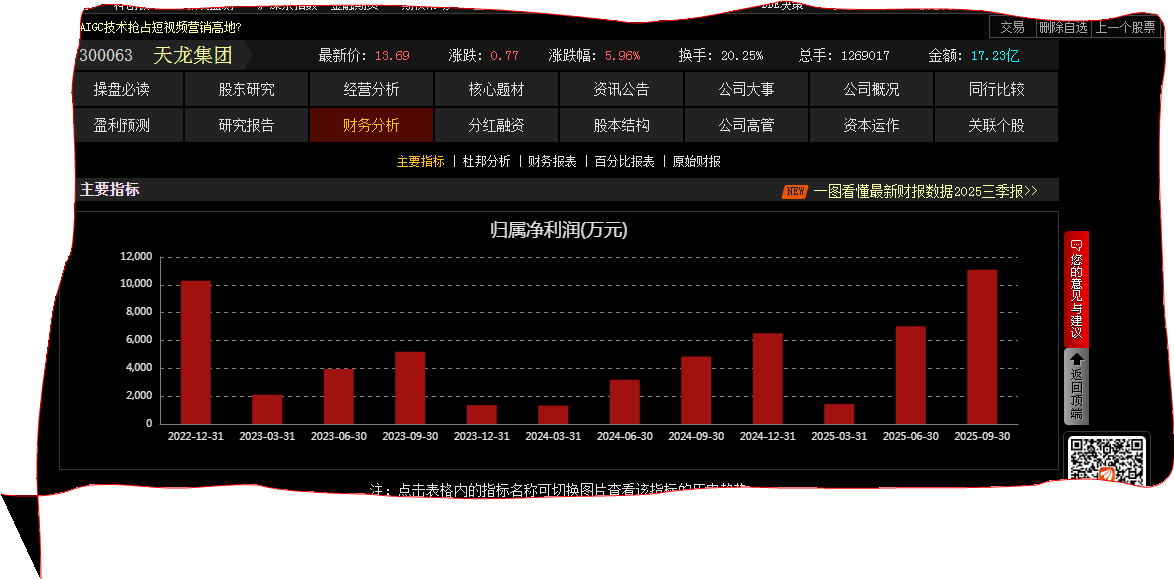Open the 原始财报 sub-menu link
The width and height of the screenshot is (1174, 579).
click(697, 161)
